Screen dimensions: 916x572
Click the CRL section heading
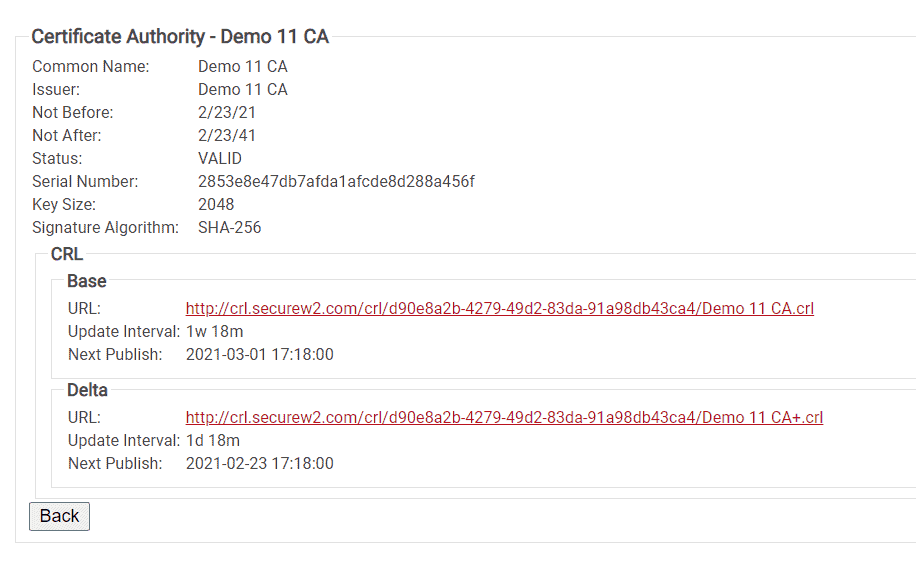pos(67,254)
